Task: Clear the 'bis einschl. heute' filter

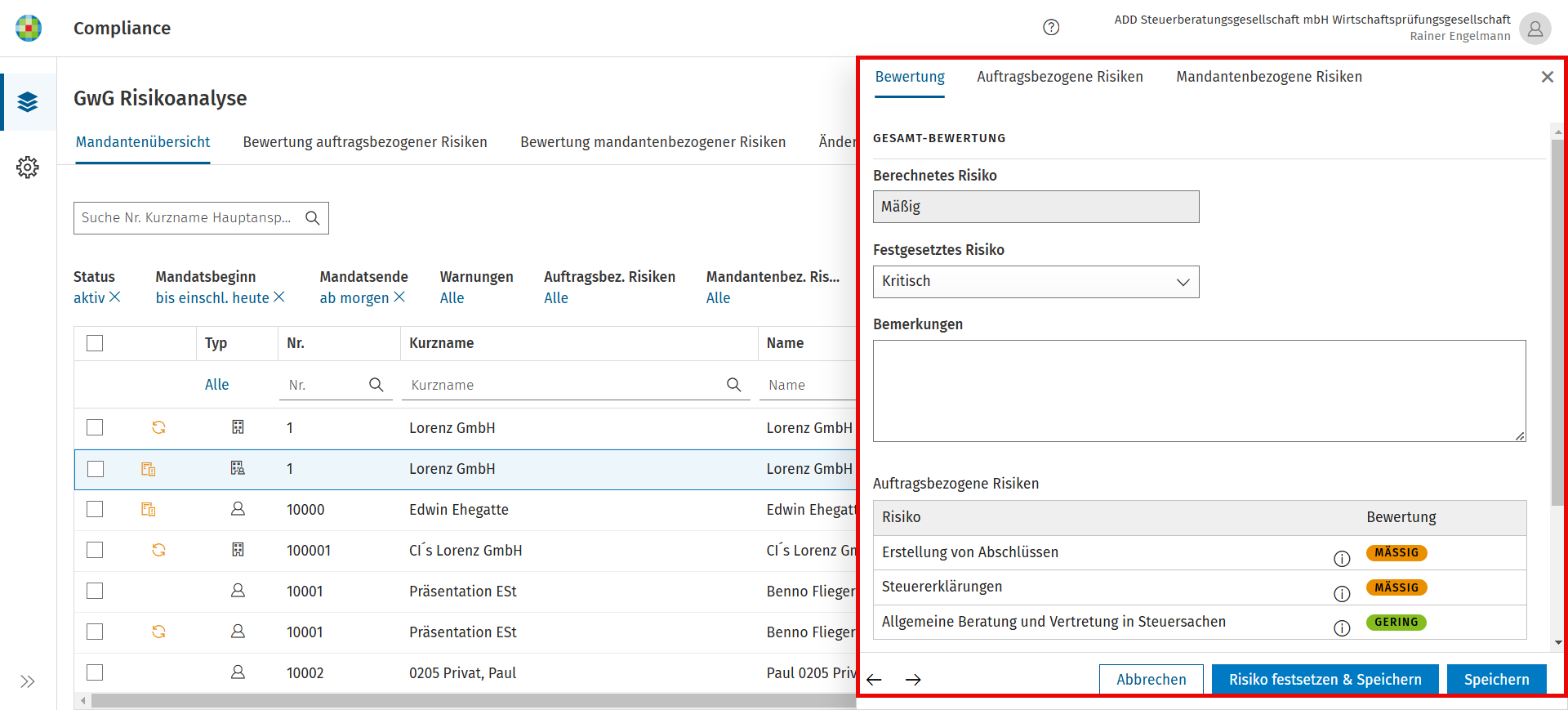Action: click(279, 297)
